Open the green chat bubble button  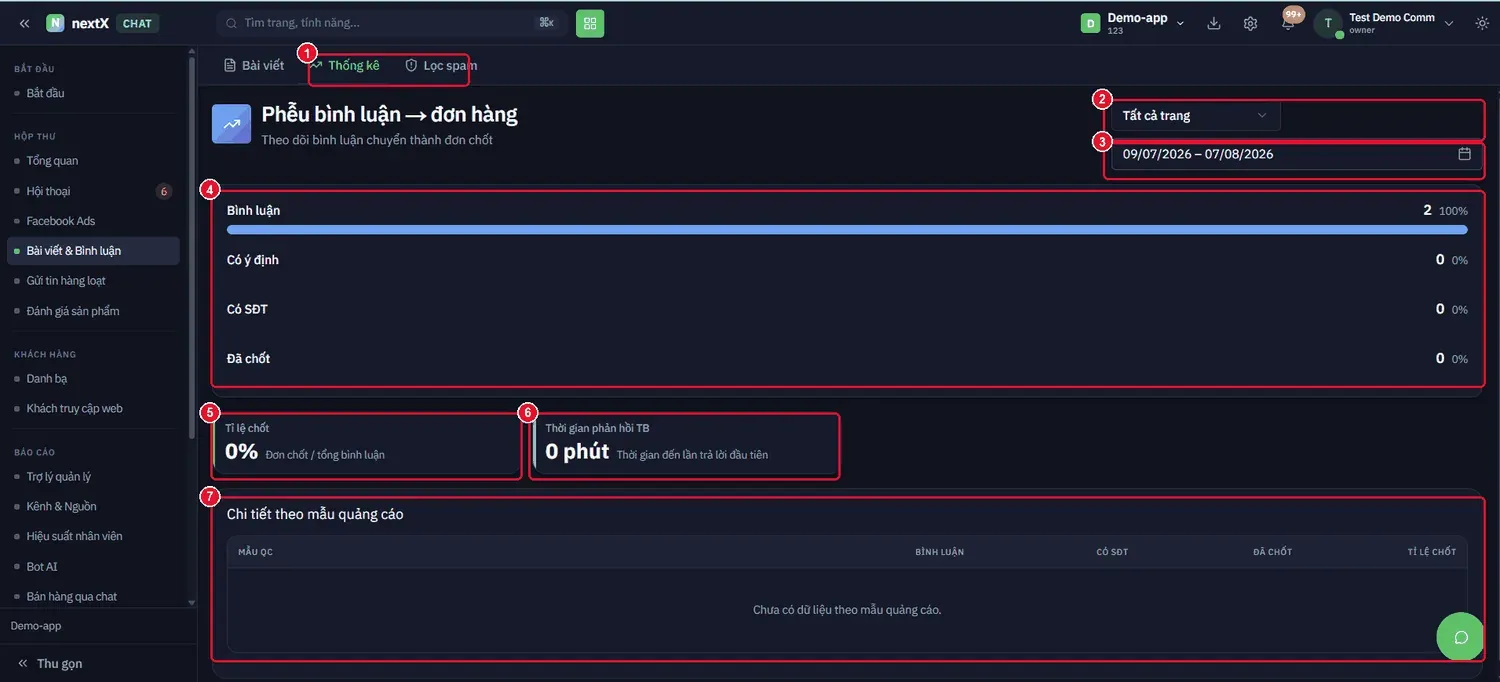point(1461,637)
